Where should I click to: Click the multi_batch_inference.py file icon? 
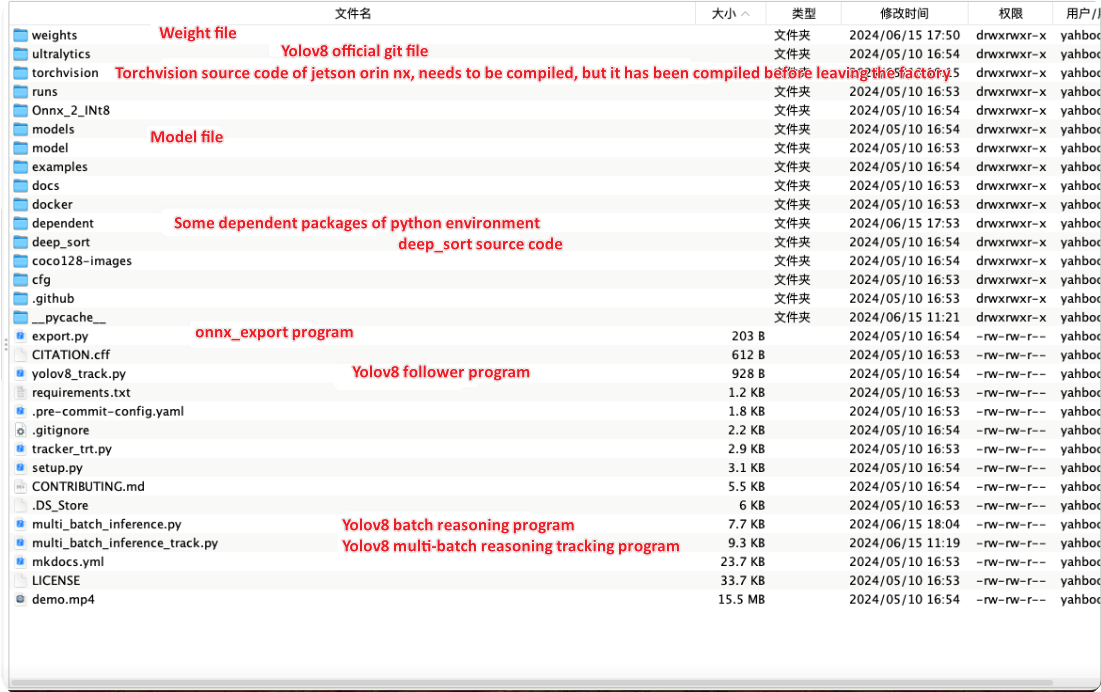[x=20, y=524]
